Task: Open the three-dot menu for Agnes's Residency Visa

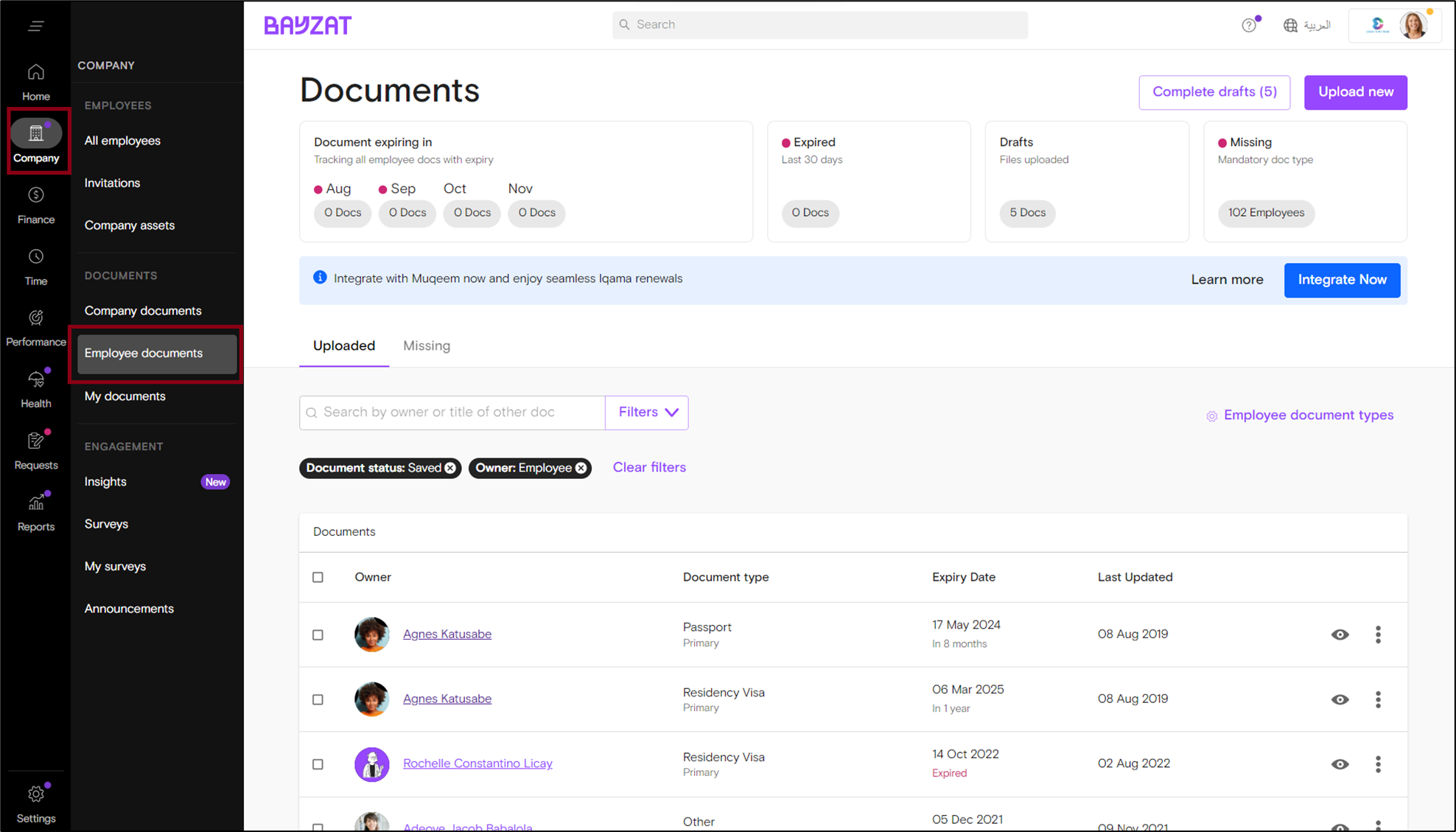Action: click(x=1378, y=699)
